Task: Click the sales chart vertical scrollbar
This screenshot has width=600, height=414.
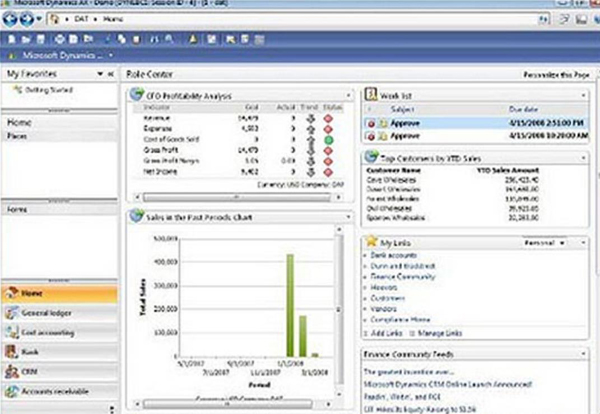Action: coord(339,310)
